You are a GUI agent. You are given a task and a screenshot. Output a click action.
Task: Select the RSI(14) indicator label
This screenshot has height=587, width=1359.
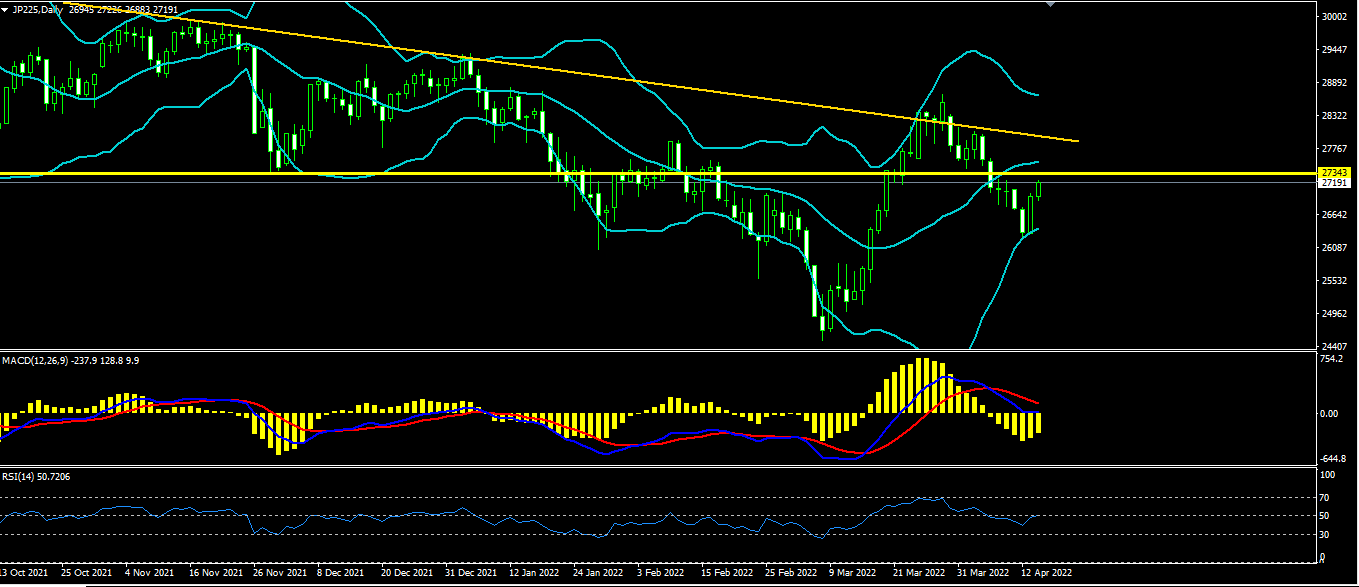coord(19,477)
